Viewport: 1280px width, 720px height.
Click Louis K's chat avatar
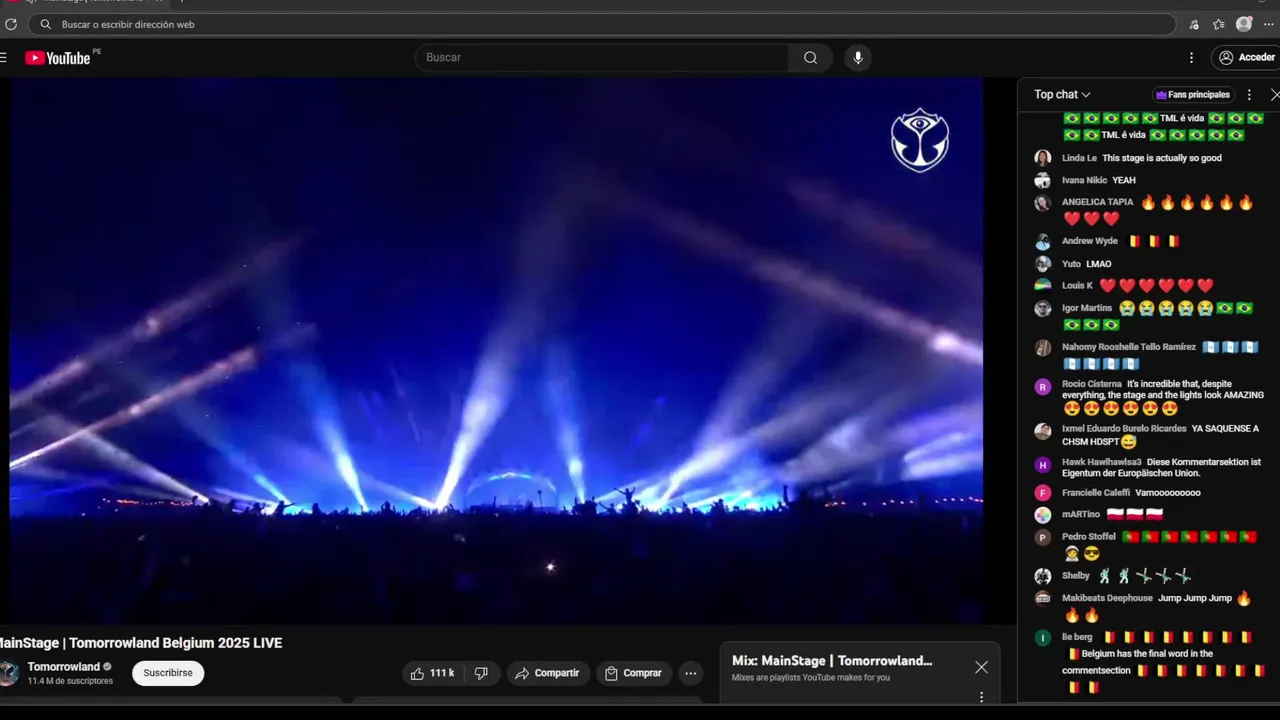tap(1042, 286)
